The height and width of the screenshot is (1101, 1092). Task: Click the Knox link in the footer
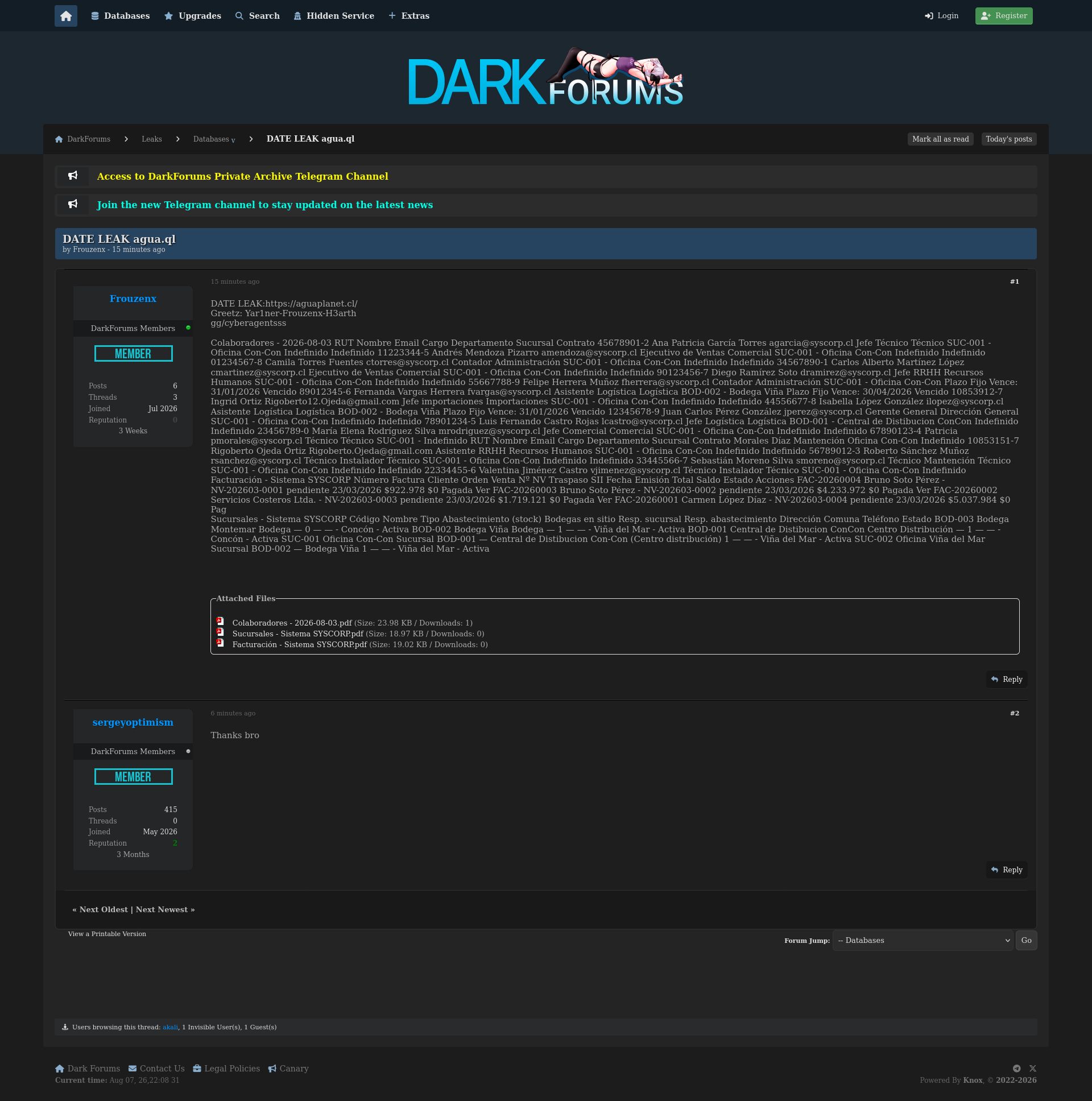tap(973, 1080)
